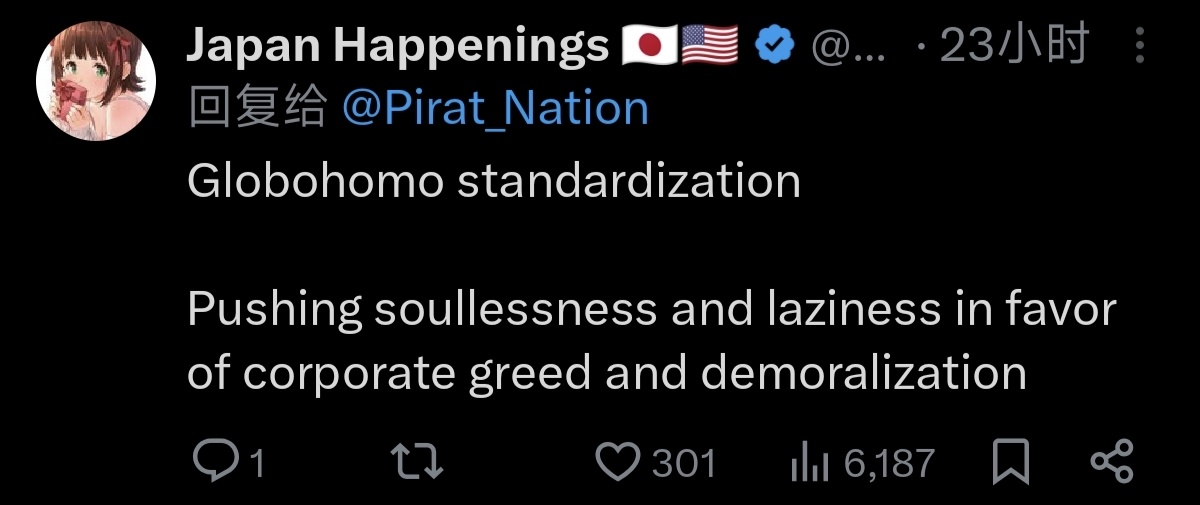This screenshot has height=505, width=1200.
Task: Click the truncated @... username handle
Action: point(846,46)
